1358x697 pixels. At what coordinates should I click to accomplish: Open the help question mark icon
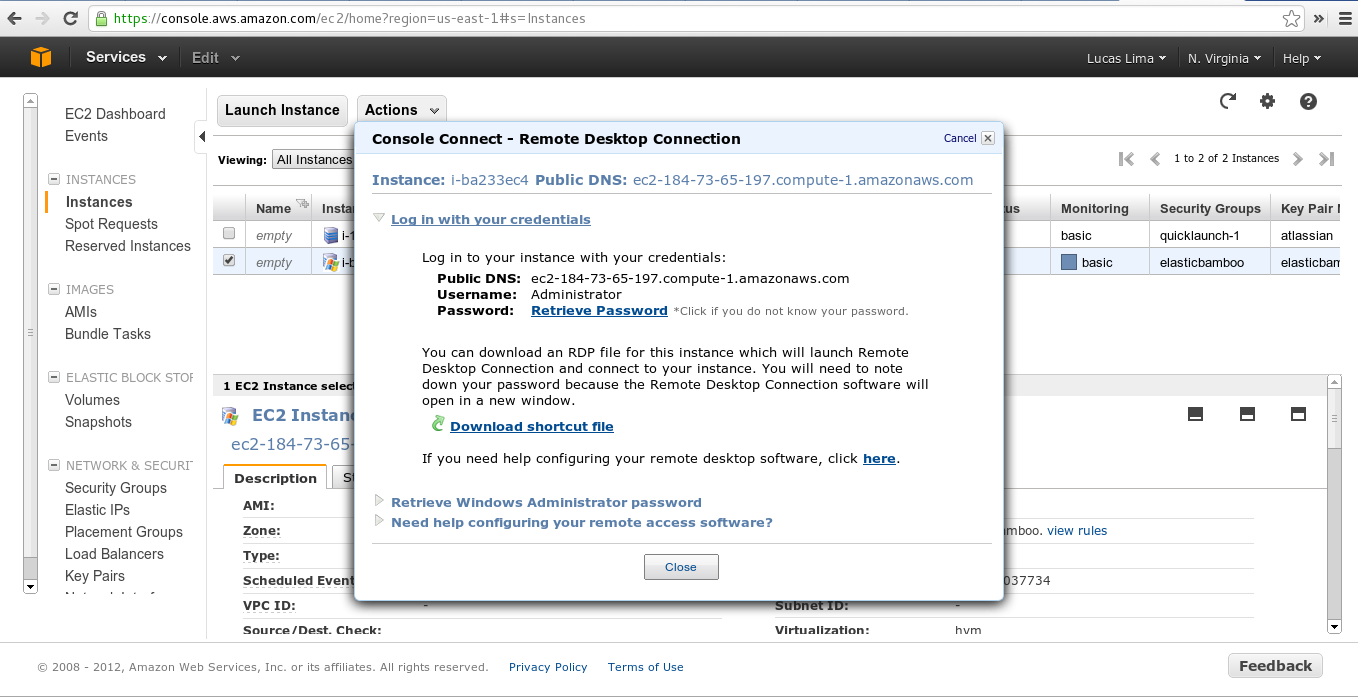tap(1308, 101)
